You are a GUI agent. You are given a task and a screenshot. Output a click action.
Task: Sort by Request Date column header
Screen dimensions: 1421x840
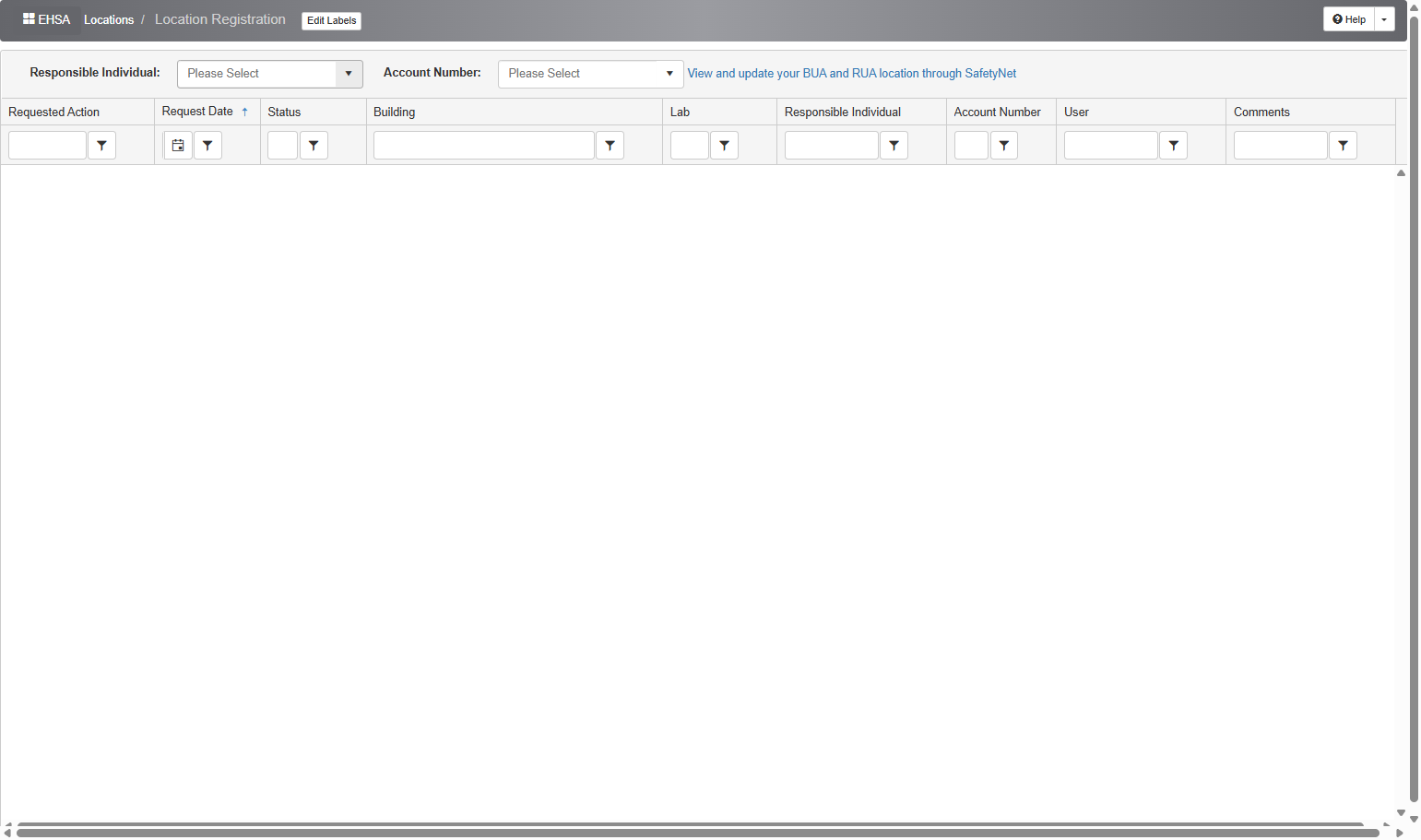tap(197, 112)
